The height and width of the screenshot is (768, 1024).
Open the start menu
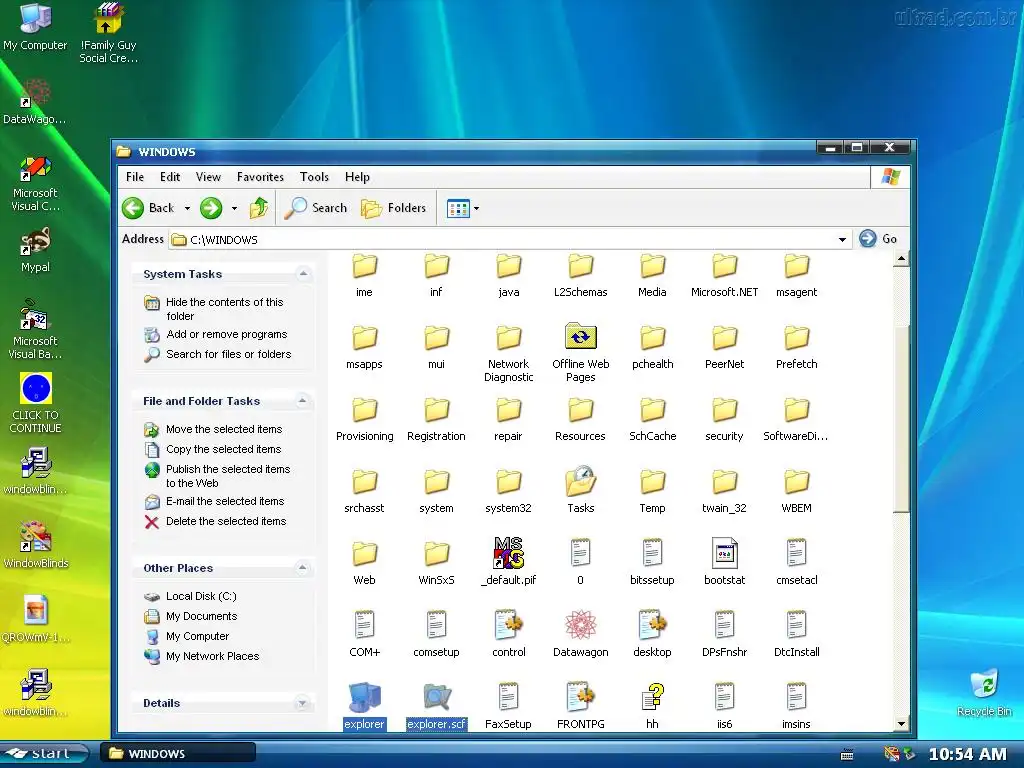pyautogui.click(x=44, y=754)
